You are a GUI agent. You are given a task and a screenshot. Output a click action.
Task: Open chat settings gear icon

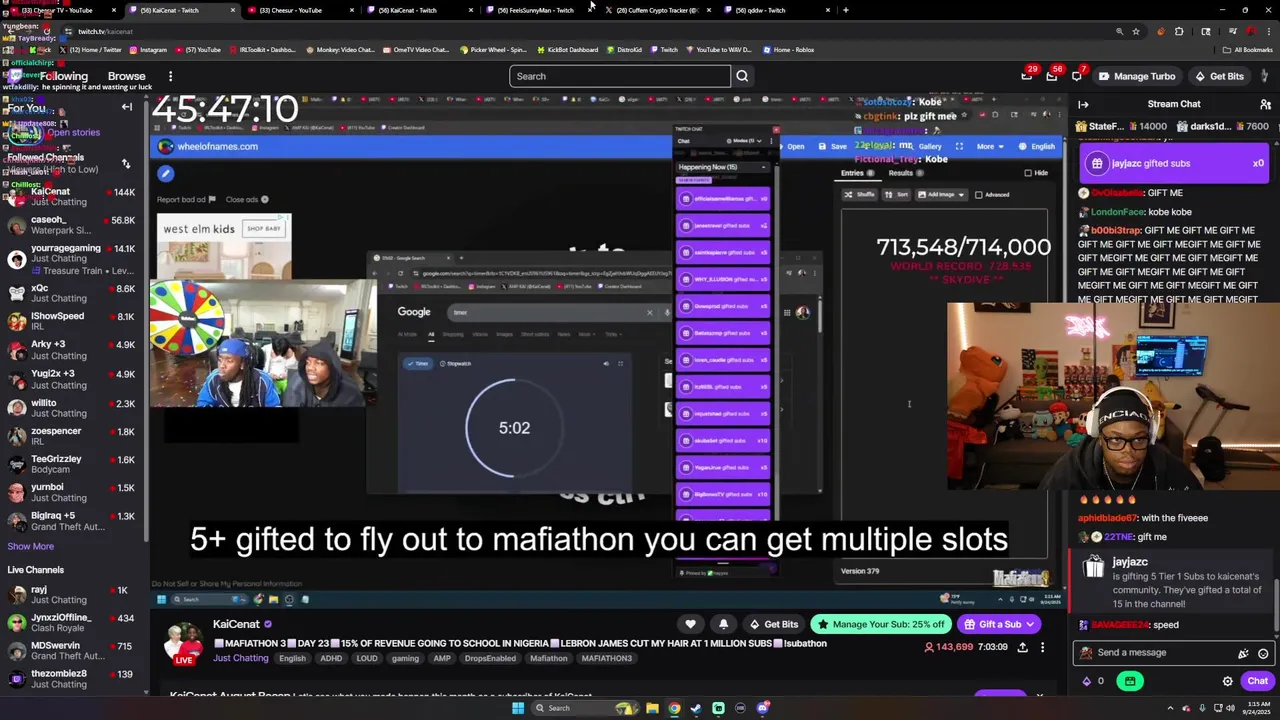(1228, 681)
